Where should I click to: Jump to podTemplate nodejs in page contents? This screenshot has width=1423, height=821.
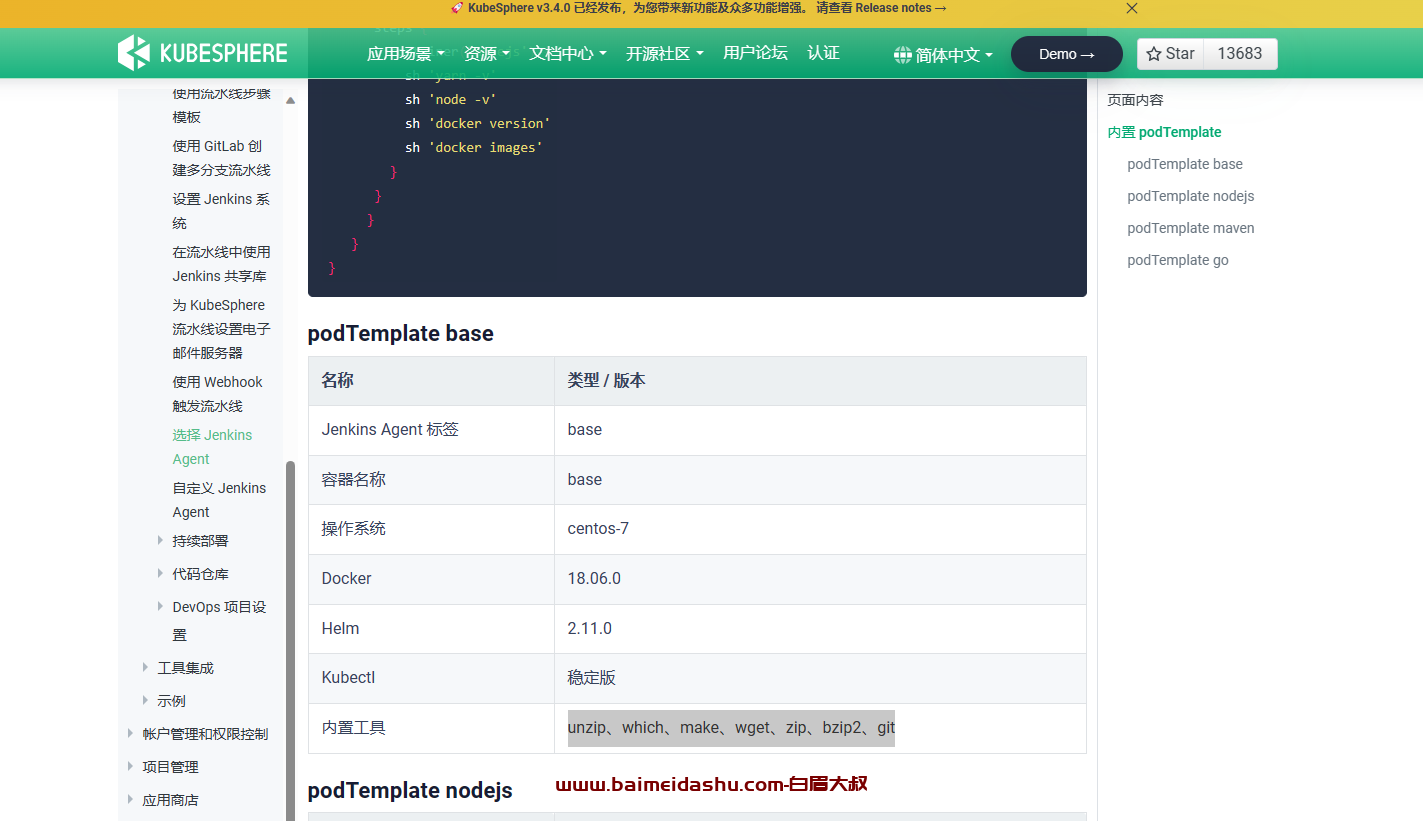point(1190,196)
